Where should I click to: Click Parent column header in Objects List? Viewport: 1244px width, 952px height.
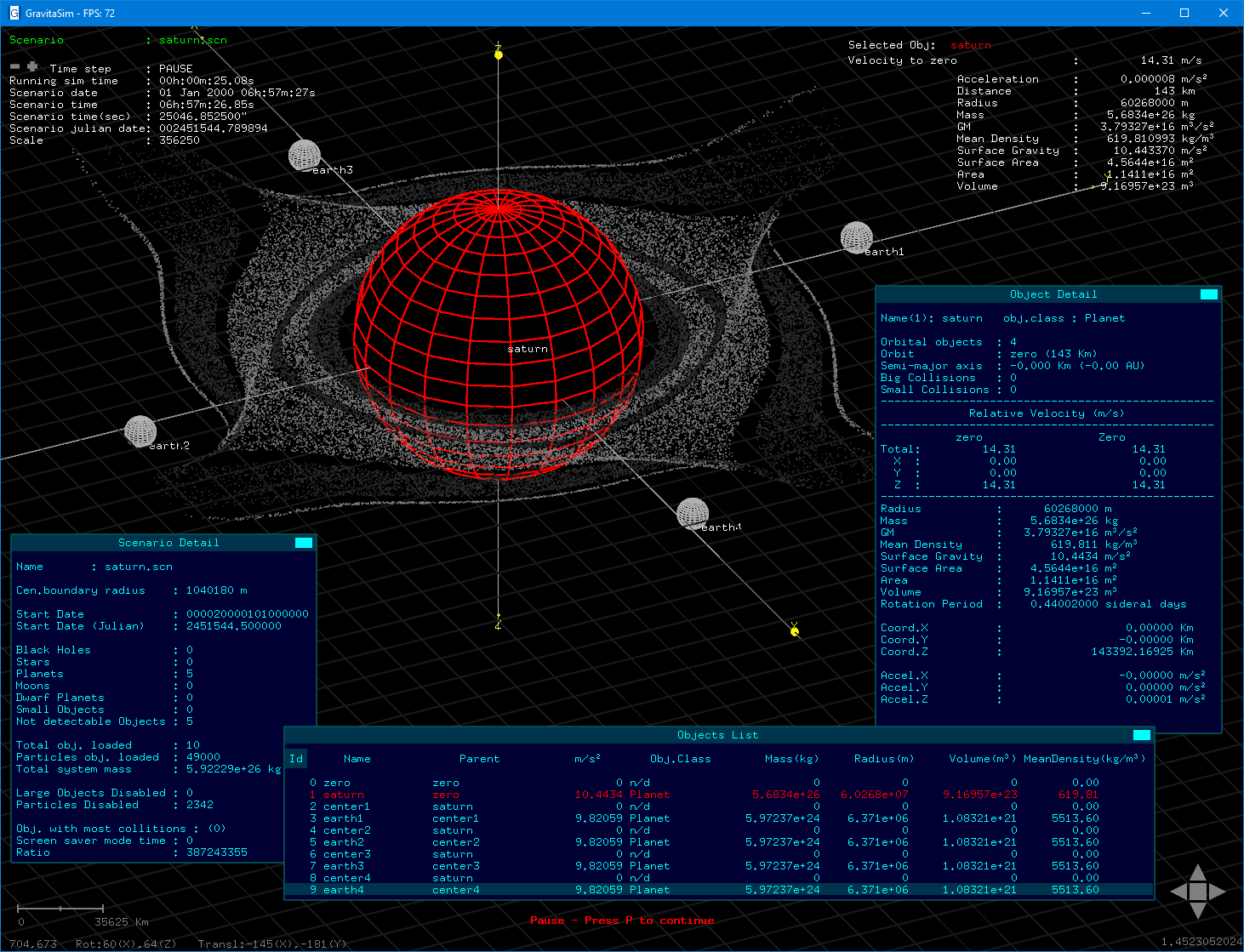click(479, 759)
